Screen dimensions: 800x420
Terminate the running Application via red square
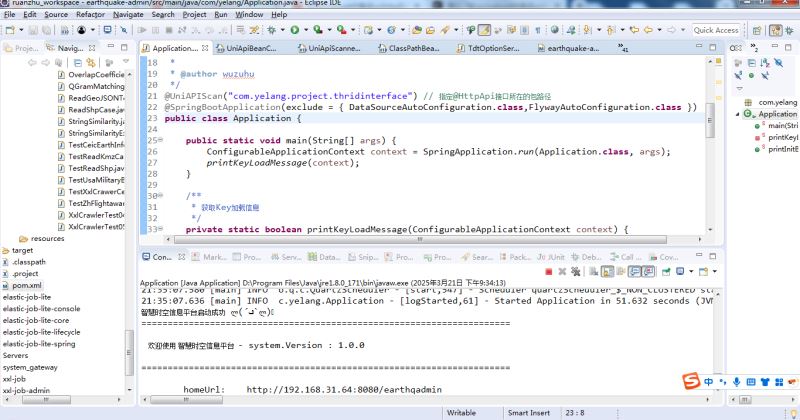coord(548,271)
